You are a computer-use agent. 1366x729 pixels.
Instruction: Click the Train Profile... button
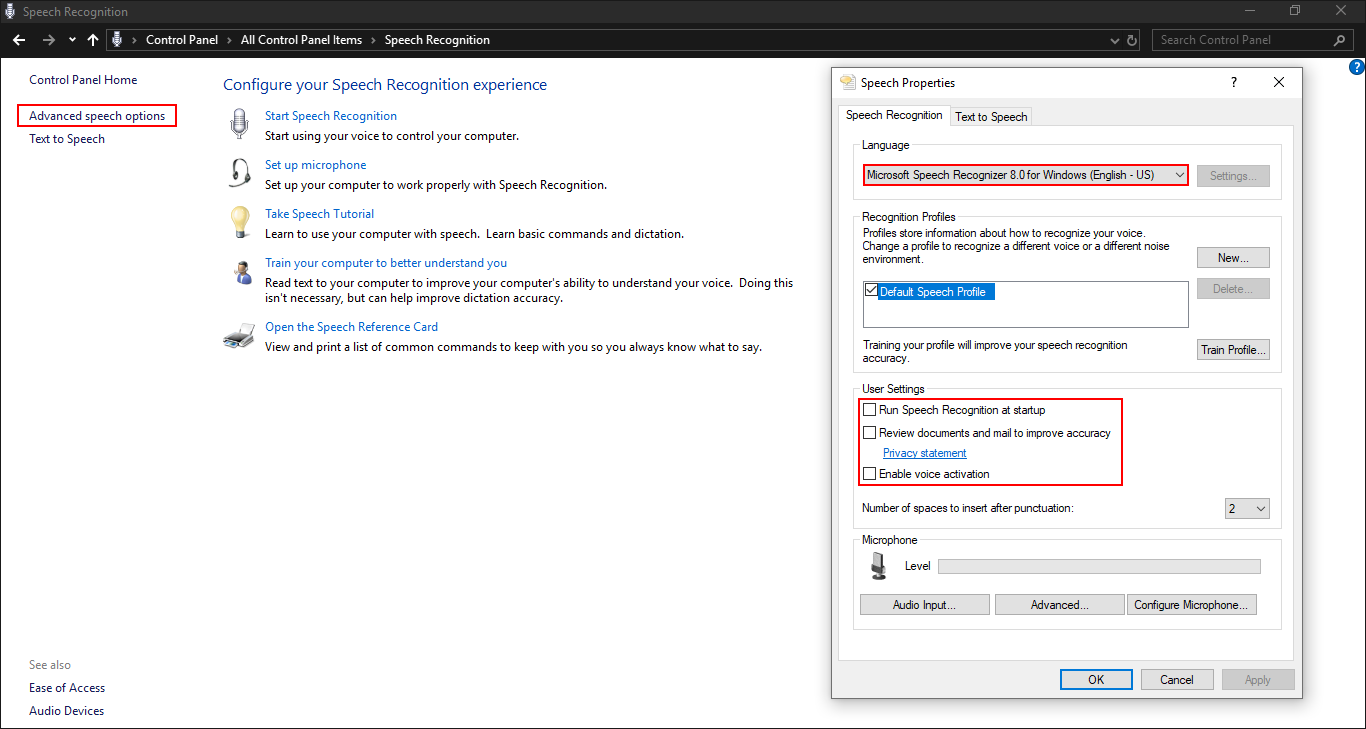coord(1233,350)
